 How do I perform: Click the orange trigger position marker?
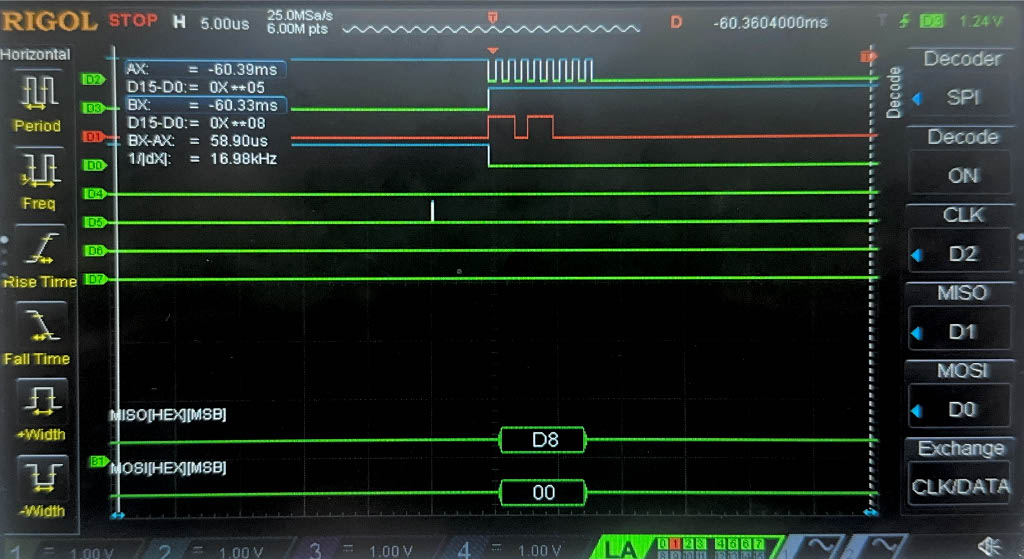pyautogui.click(x=491, y=18)
